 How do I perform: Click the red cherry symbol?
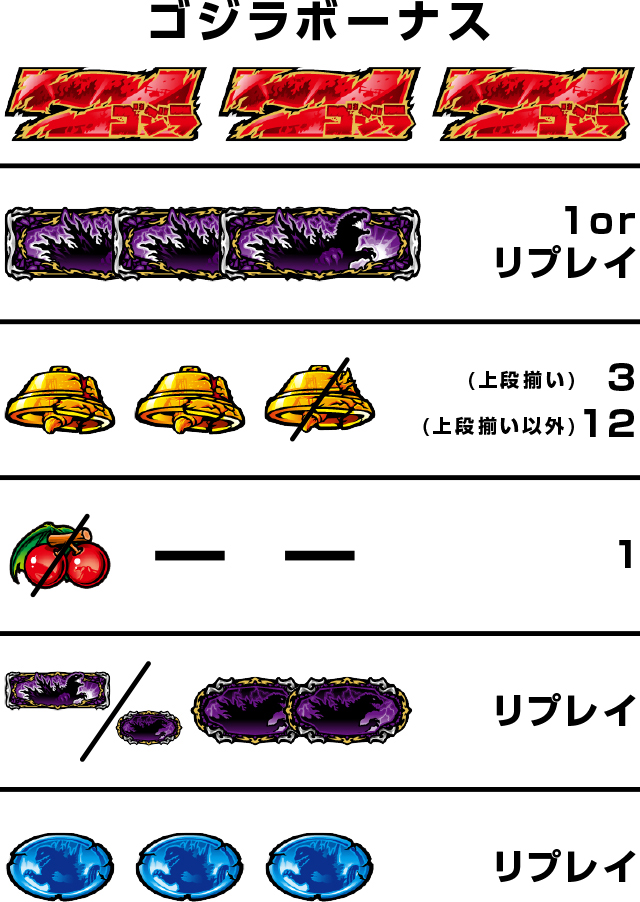(x=59, y=555)
